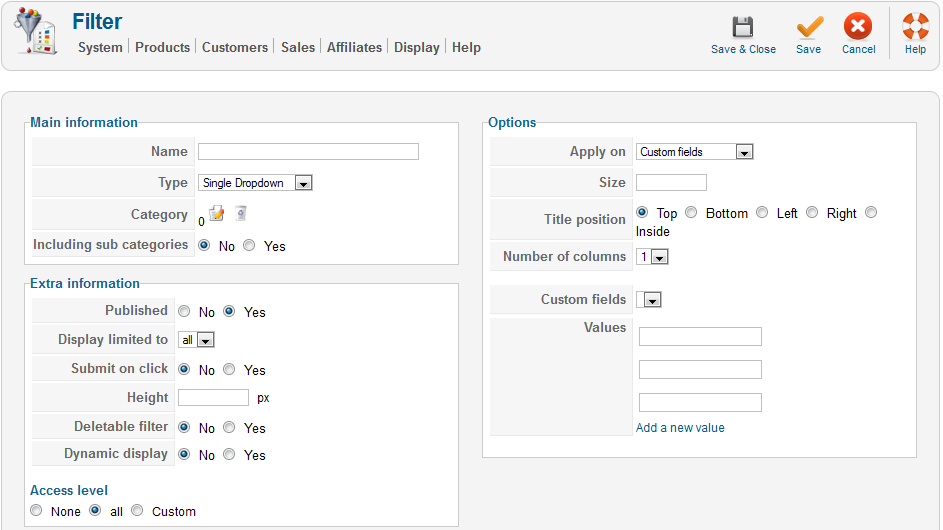
Task: Set Submit on click to Yes
Action: (229, 369)
